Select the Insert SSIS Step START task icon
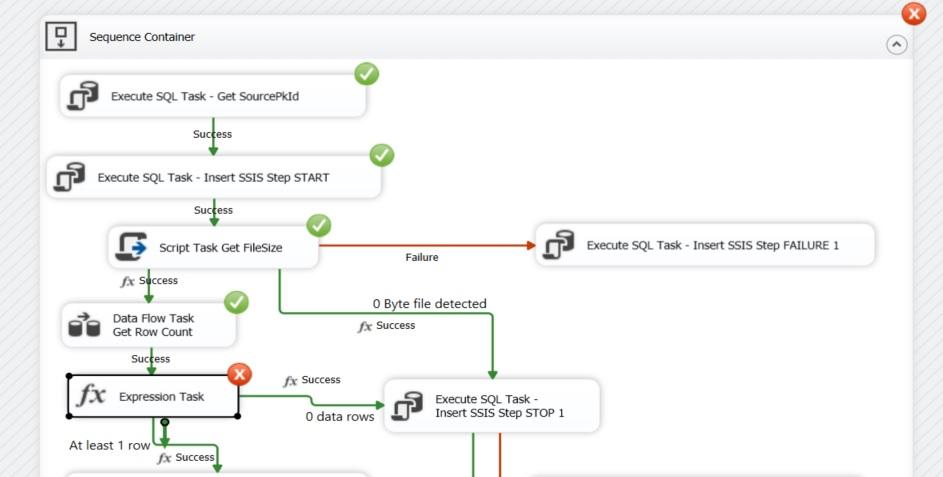Image resolution: width=943 pixels, height=477 pixels. (70, 178)
